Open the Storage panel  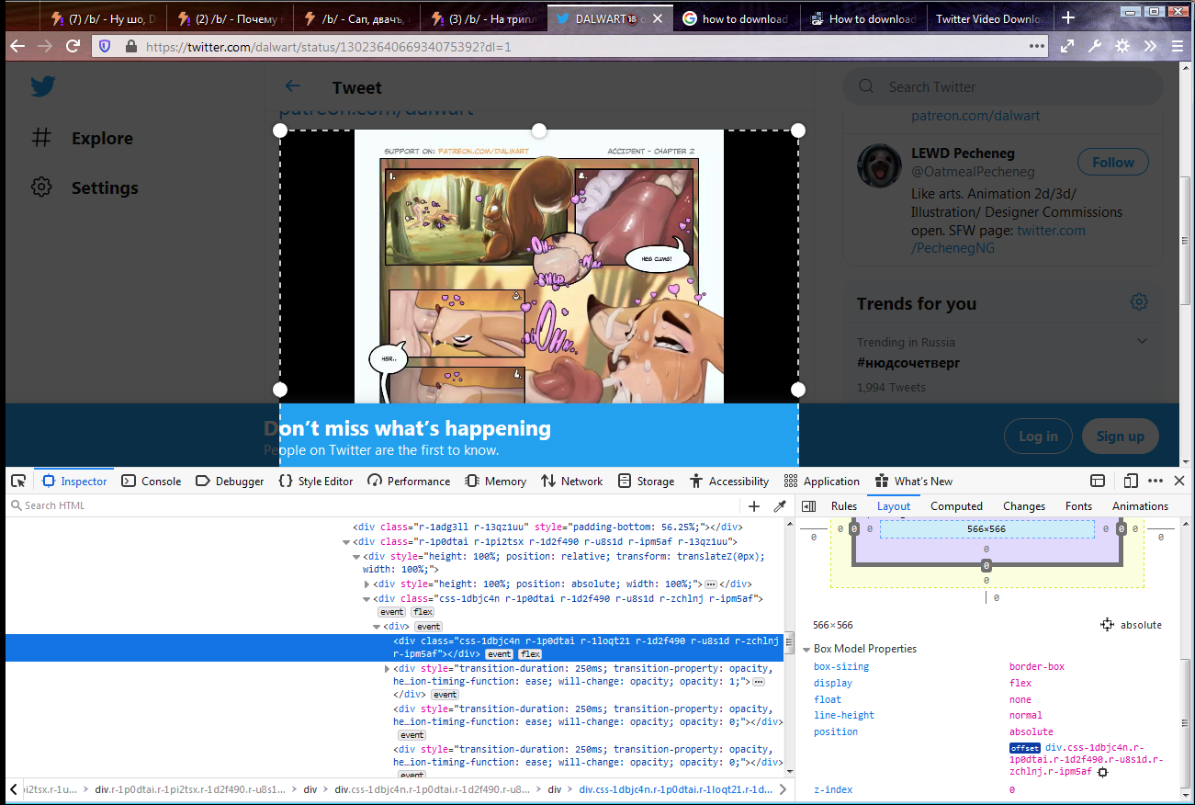646,481
